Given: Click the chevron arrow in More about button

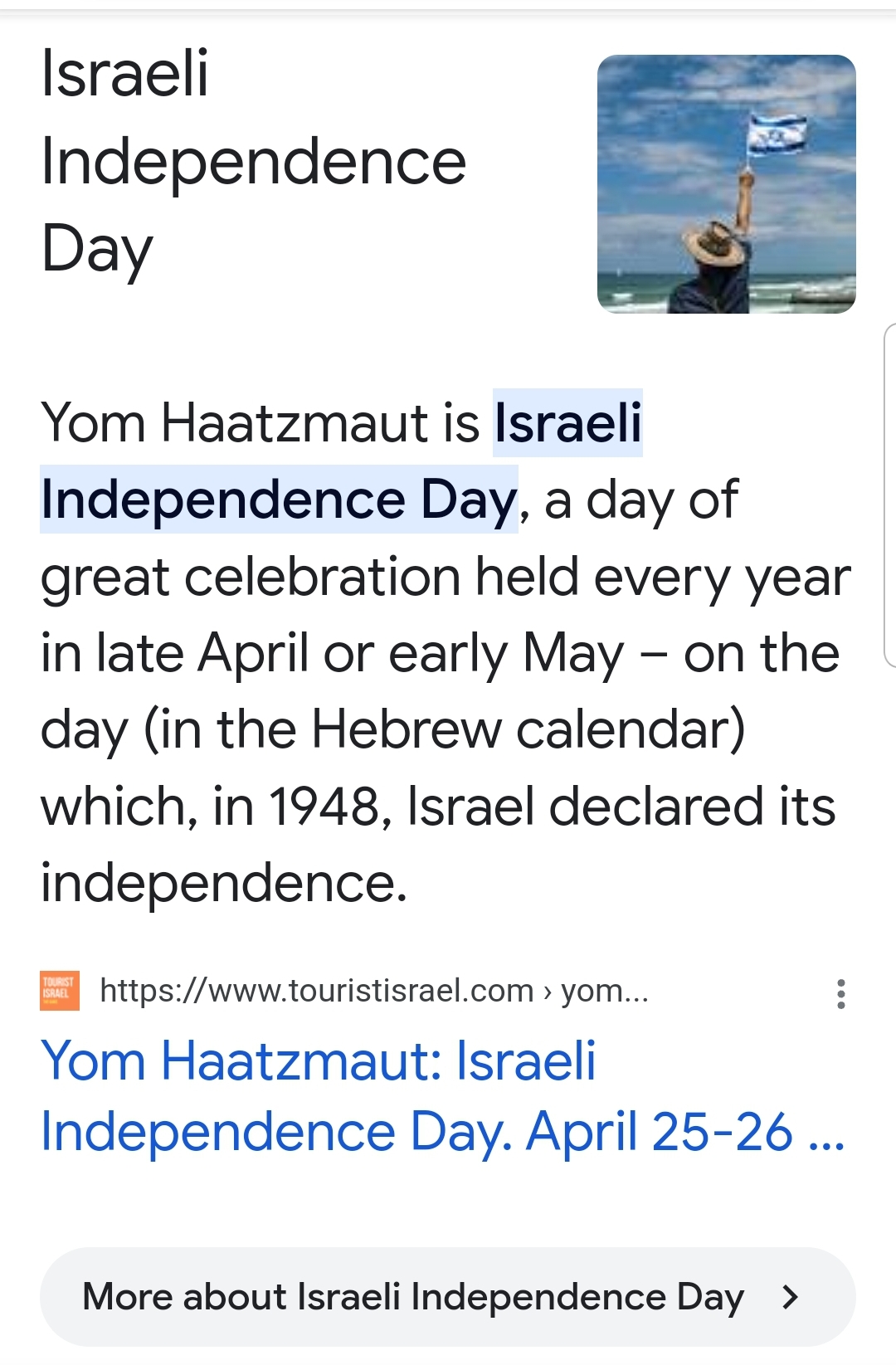Looking at the screenshot, I should 791,1296.
